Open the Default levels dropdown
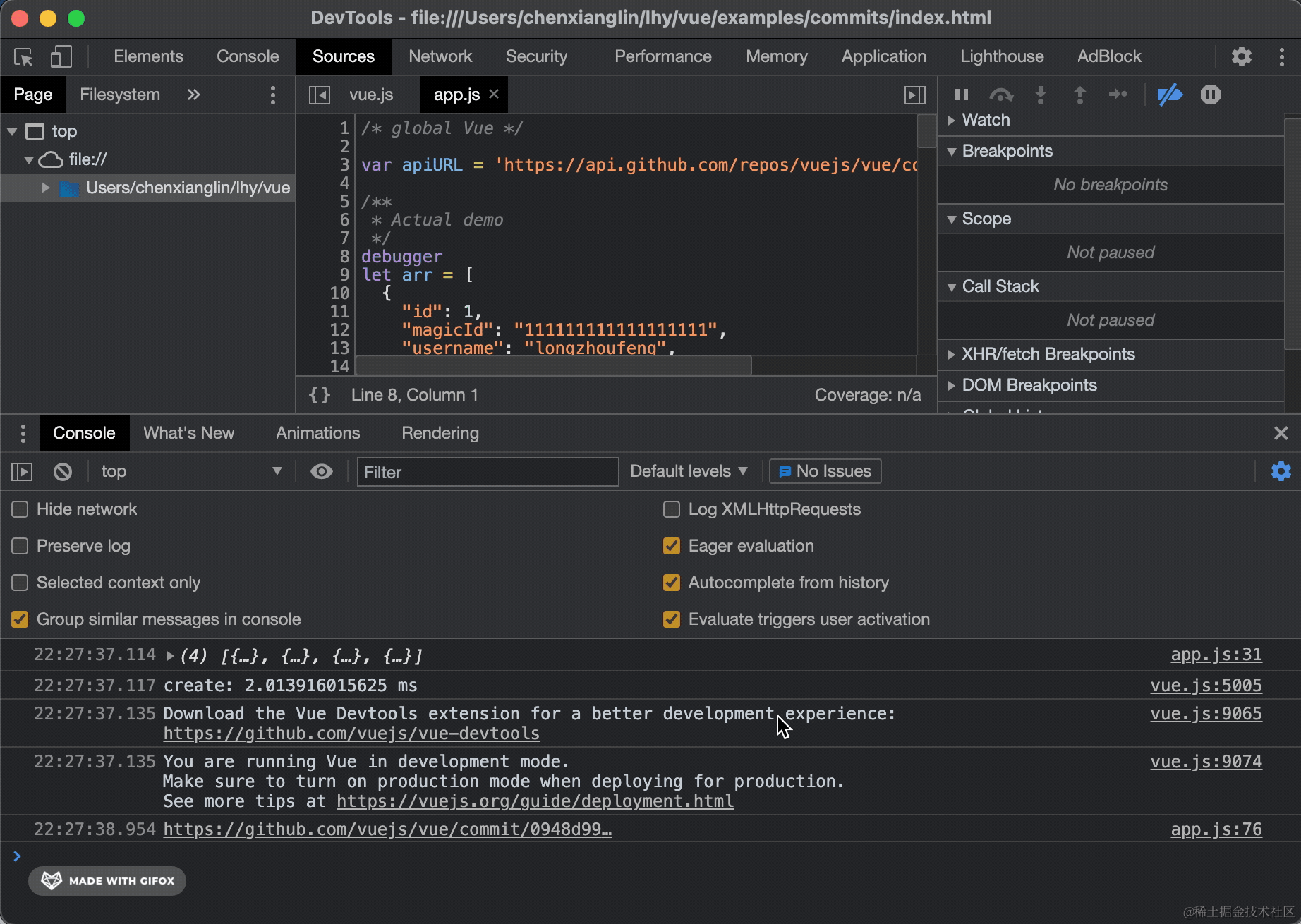Viewport: 1301px width, 924px height. coord(688,471)
